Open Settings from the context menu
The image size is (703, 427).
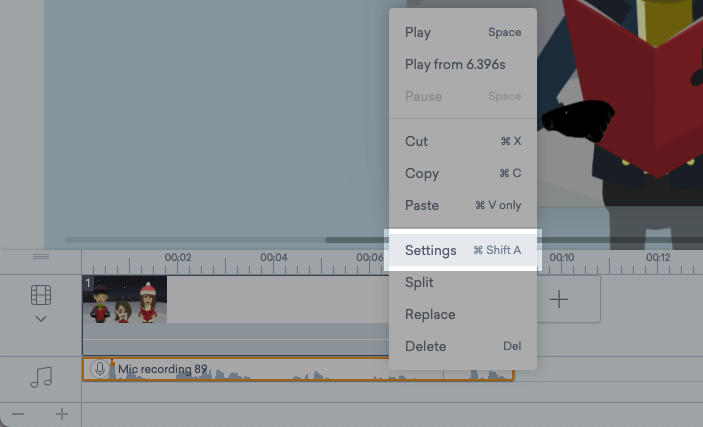click(430, 250)
